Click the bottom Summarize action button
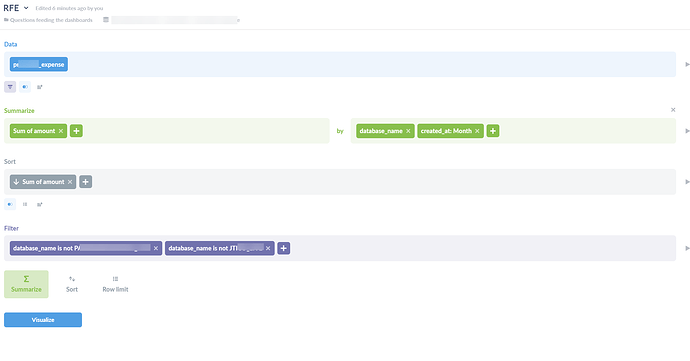The width and height of the screenshot is (690, 361). 26,284
